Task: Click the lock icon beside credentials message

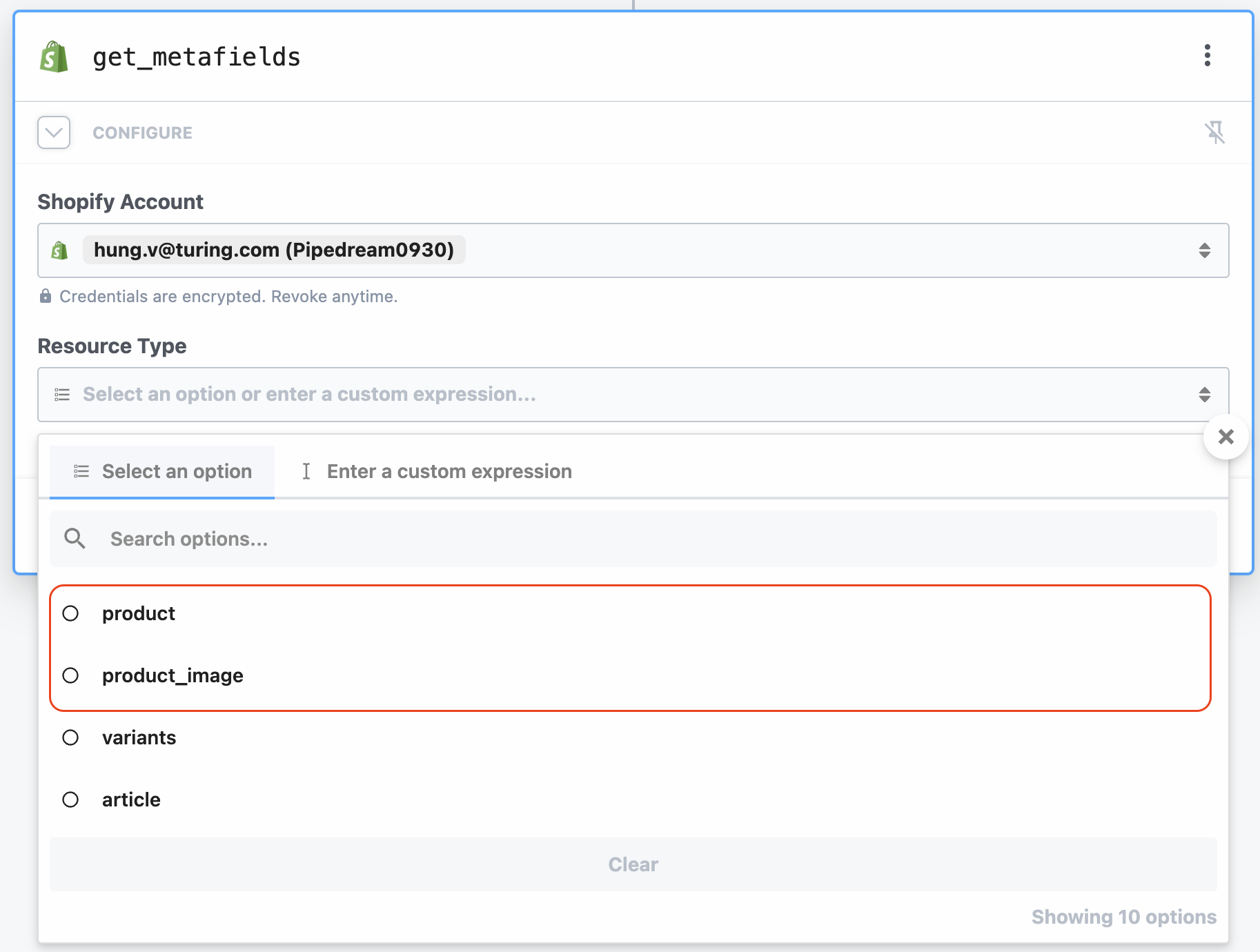Action: [x=45, y=296]
